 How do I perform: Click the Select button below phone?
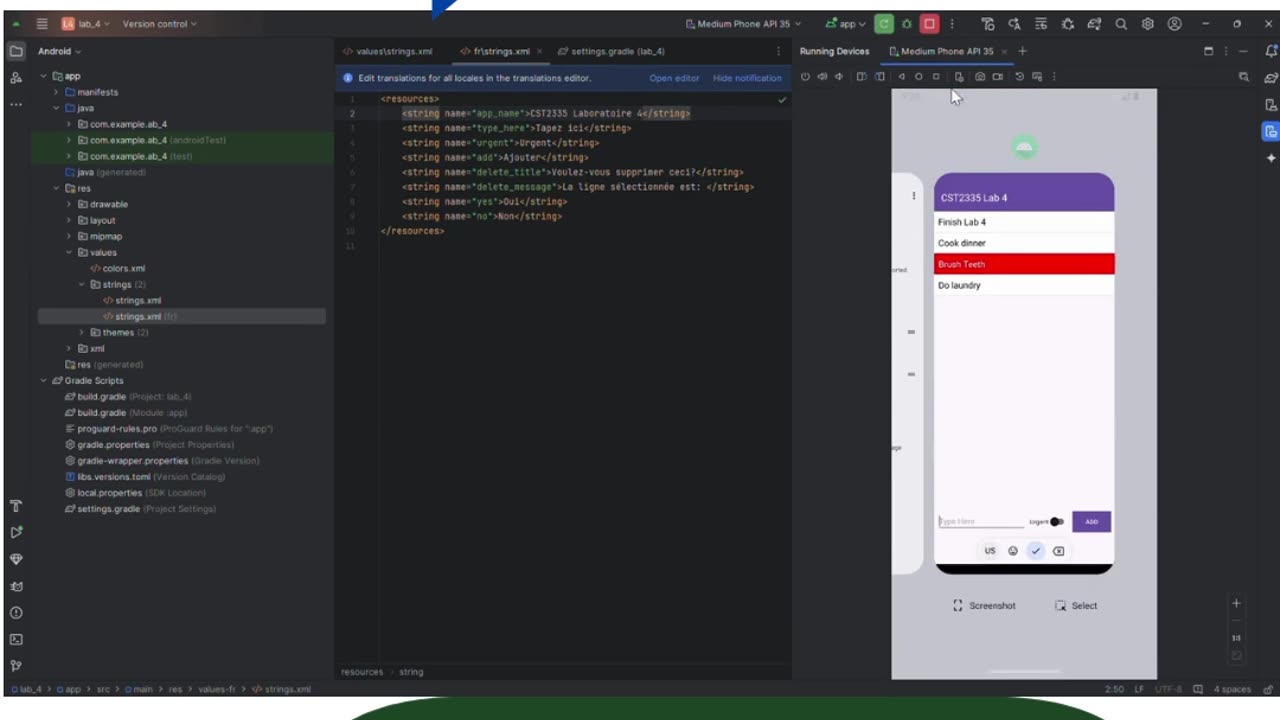click(1076, 606)
